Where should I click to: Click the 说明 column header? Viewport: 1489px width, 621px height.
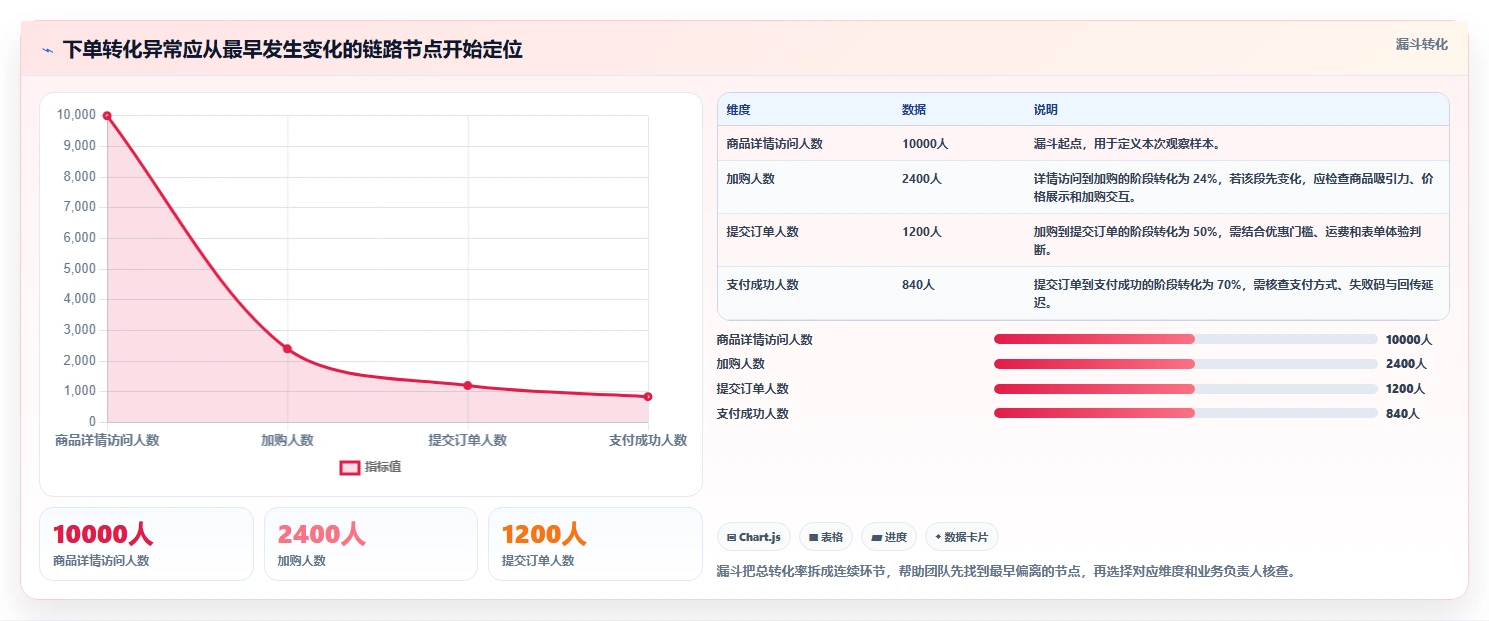point(1046,109)
